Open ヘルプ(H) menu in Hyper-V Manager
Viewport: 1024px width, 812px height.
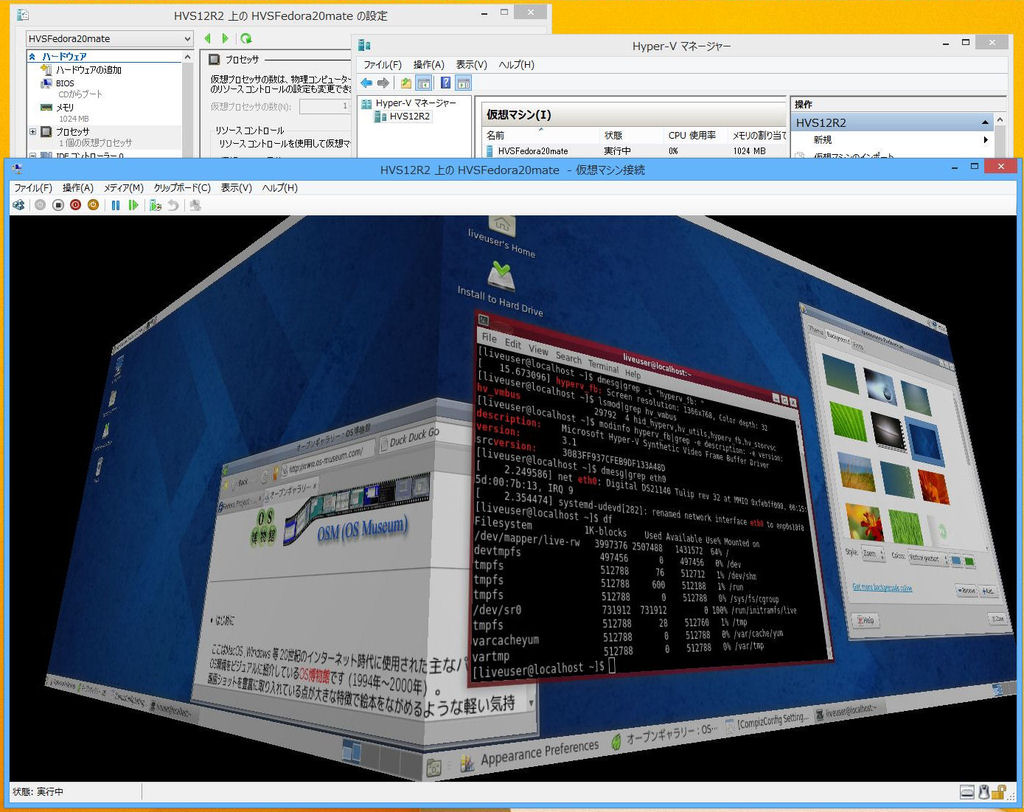click(517, 65)
